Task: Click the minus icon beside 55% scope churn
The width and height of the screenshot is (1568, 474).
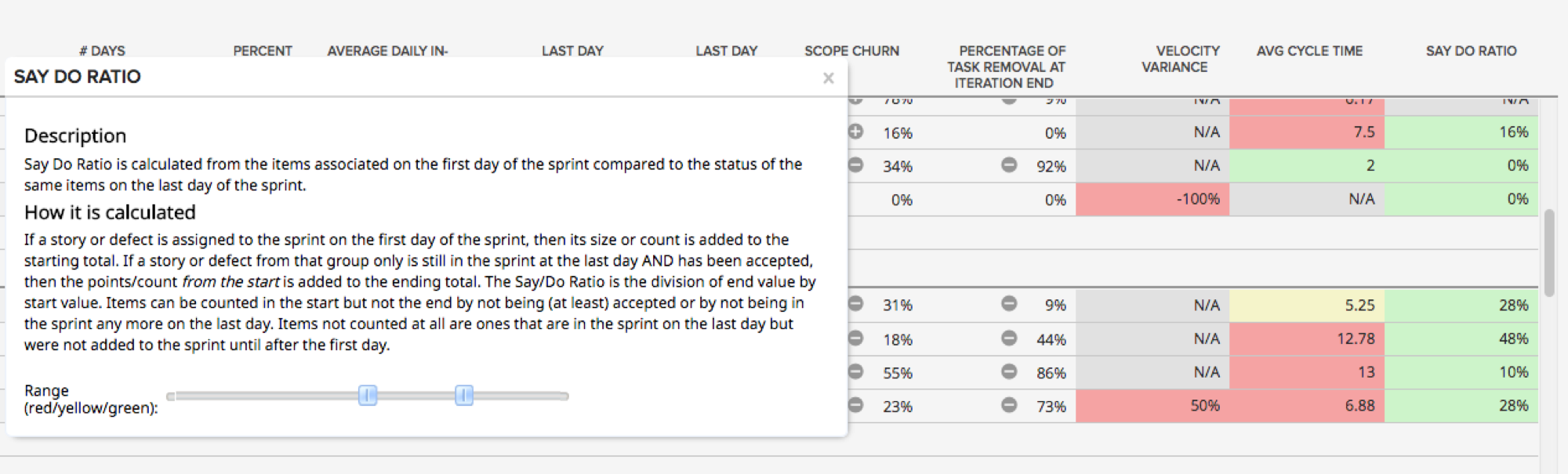Action: point(856,372)
